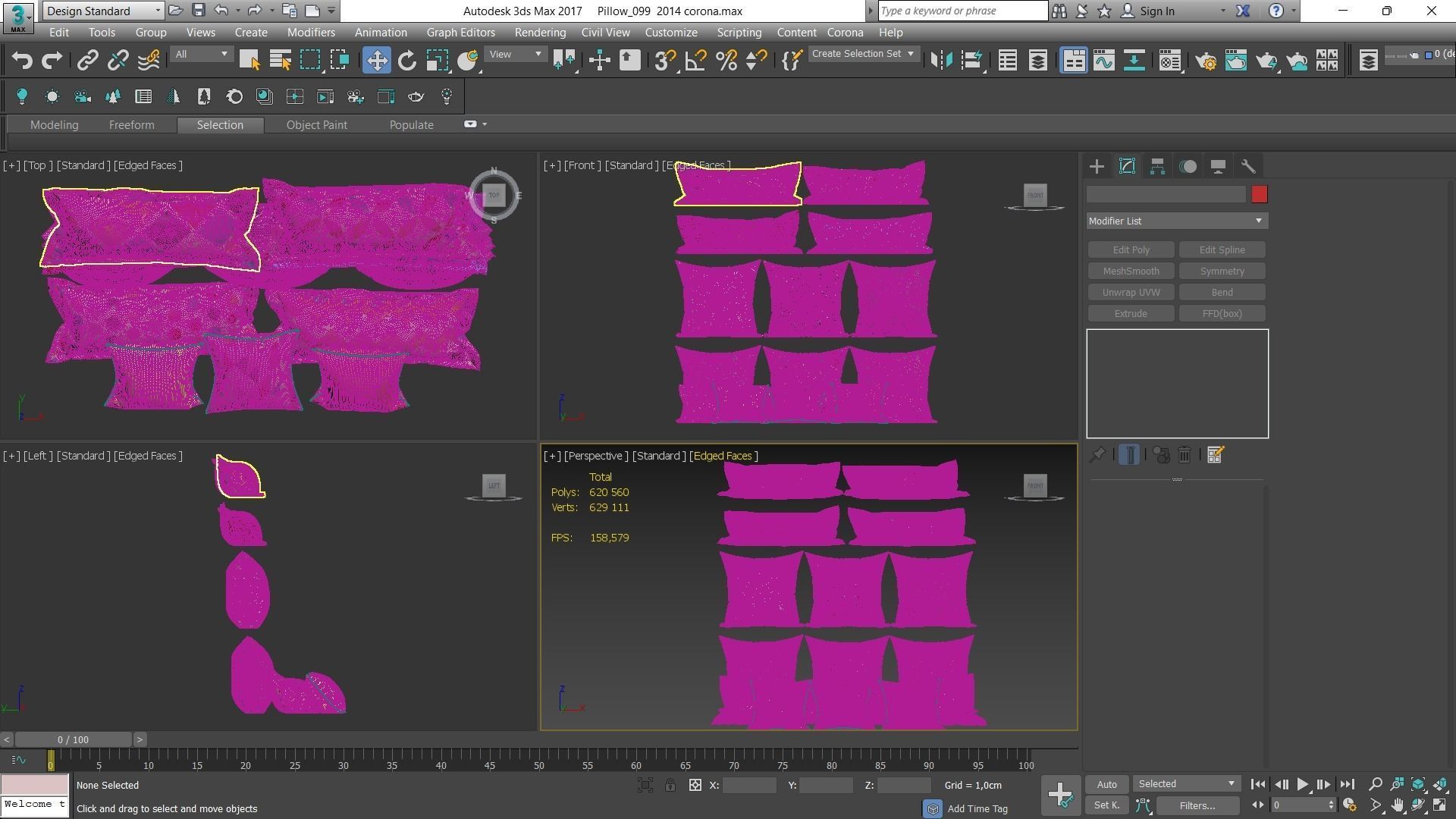This screenshot has width=1456, height=819.
Task: Open the Design Standard workspace dropdown
Action: coord(103,11)
